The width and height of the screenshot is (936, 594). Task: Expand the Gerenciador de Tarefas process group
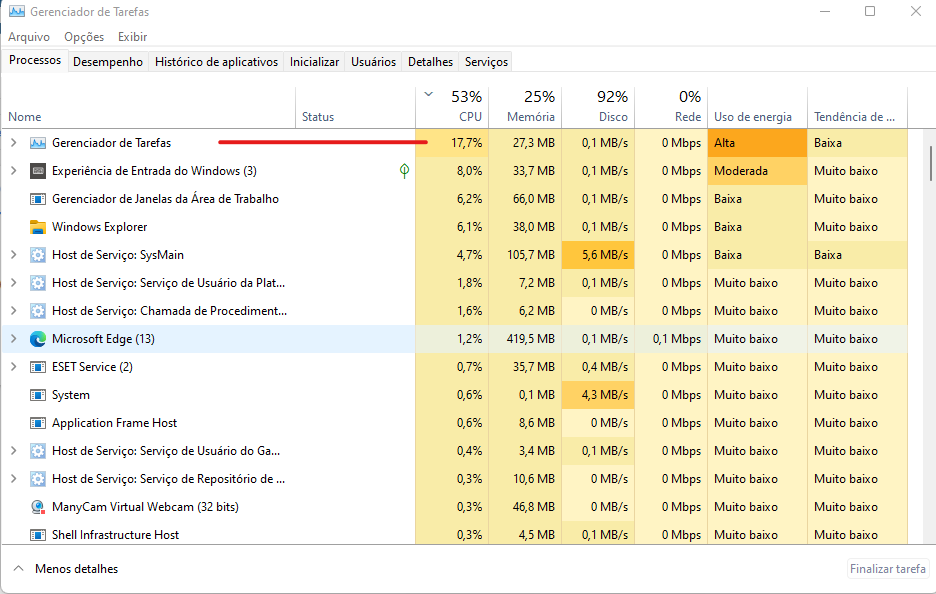click(14, 143)
